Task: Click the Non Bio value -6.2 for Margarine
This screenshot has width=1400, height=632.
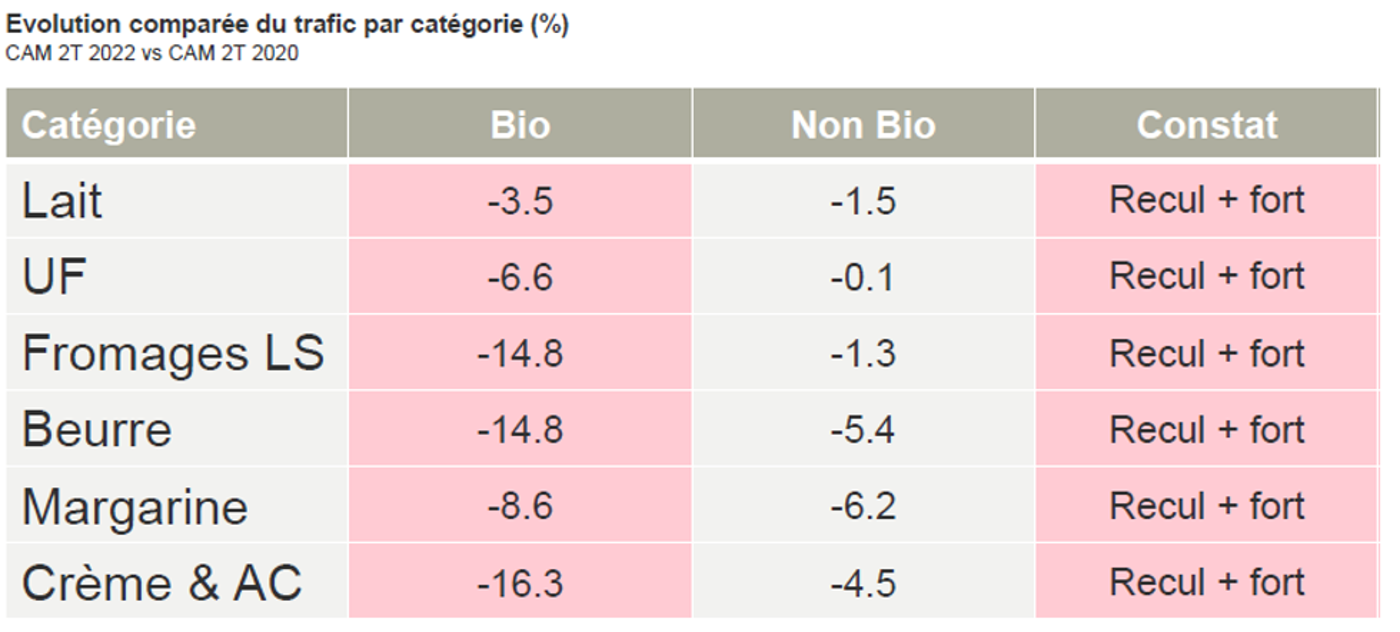Action: point(863,507)
